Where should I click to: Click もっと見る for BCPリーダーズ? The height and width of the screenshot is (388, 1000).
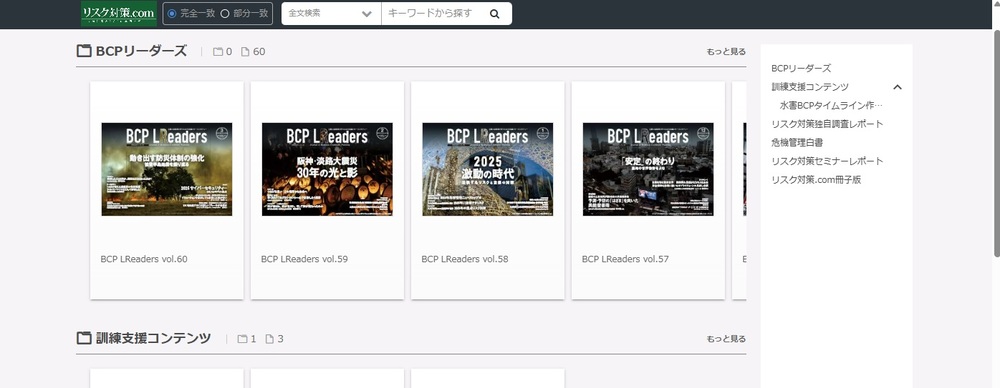(x=726, y=52)
